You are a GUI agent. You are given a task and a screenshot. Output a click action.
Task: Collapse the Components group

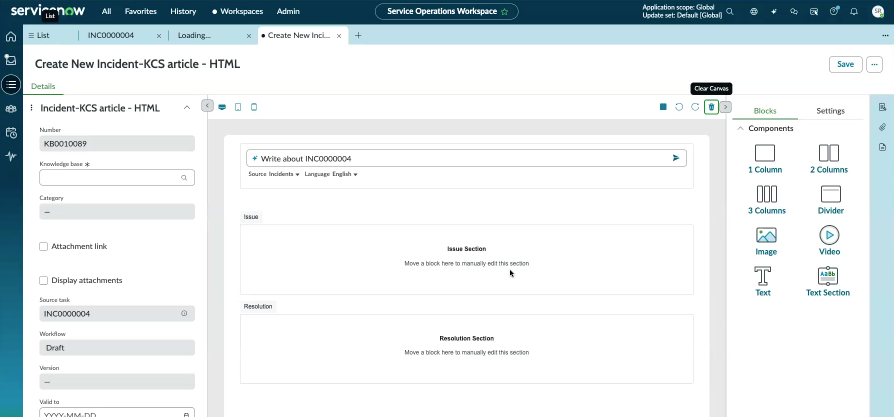[x=741, y=128]
